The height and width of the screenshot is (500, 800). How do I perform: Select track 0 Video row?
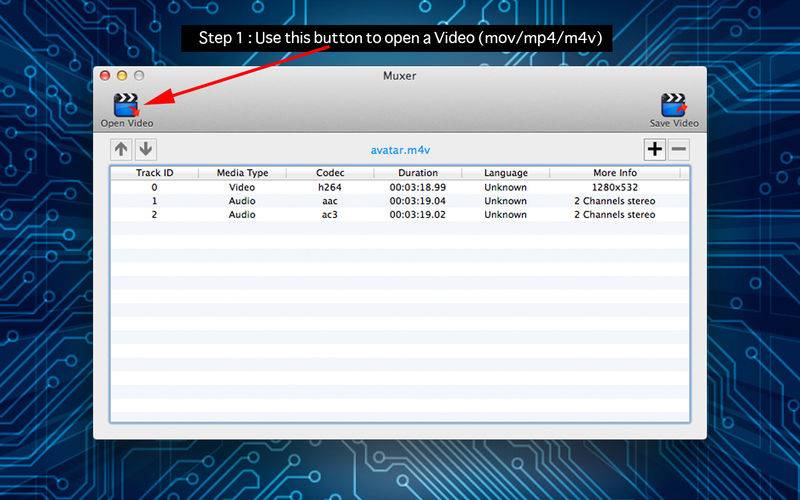click(400, 187)
